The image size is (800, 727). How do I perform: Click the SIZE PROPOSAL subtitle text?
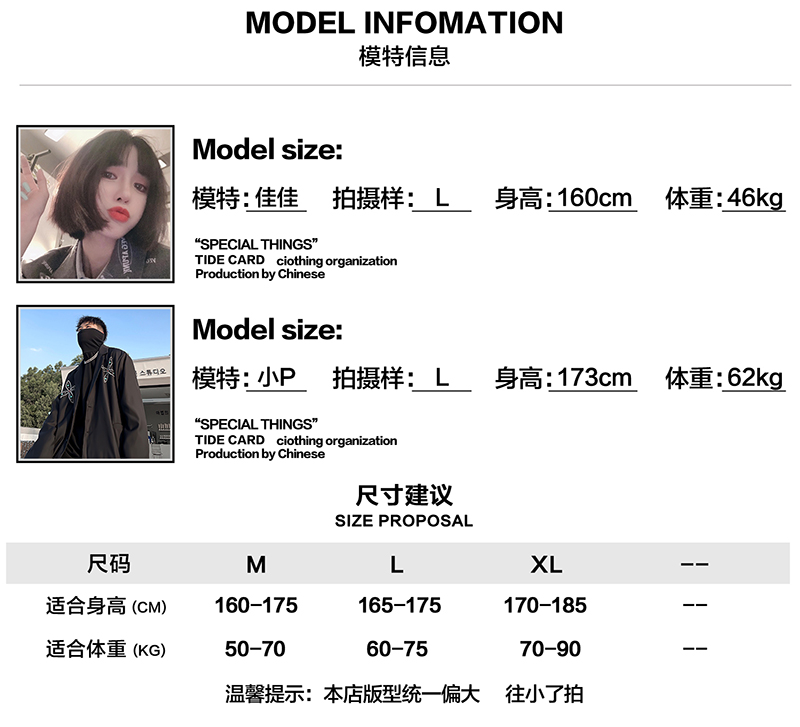point(404,521)
